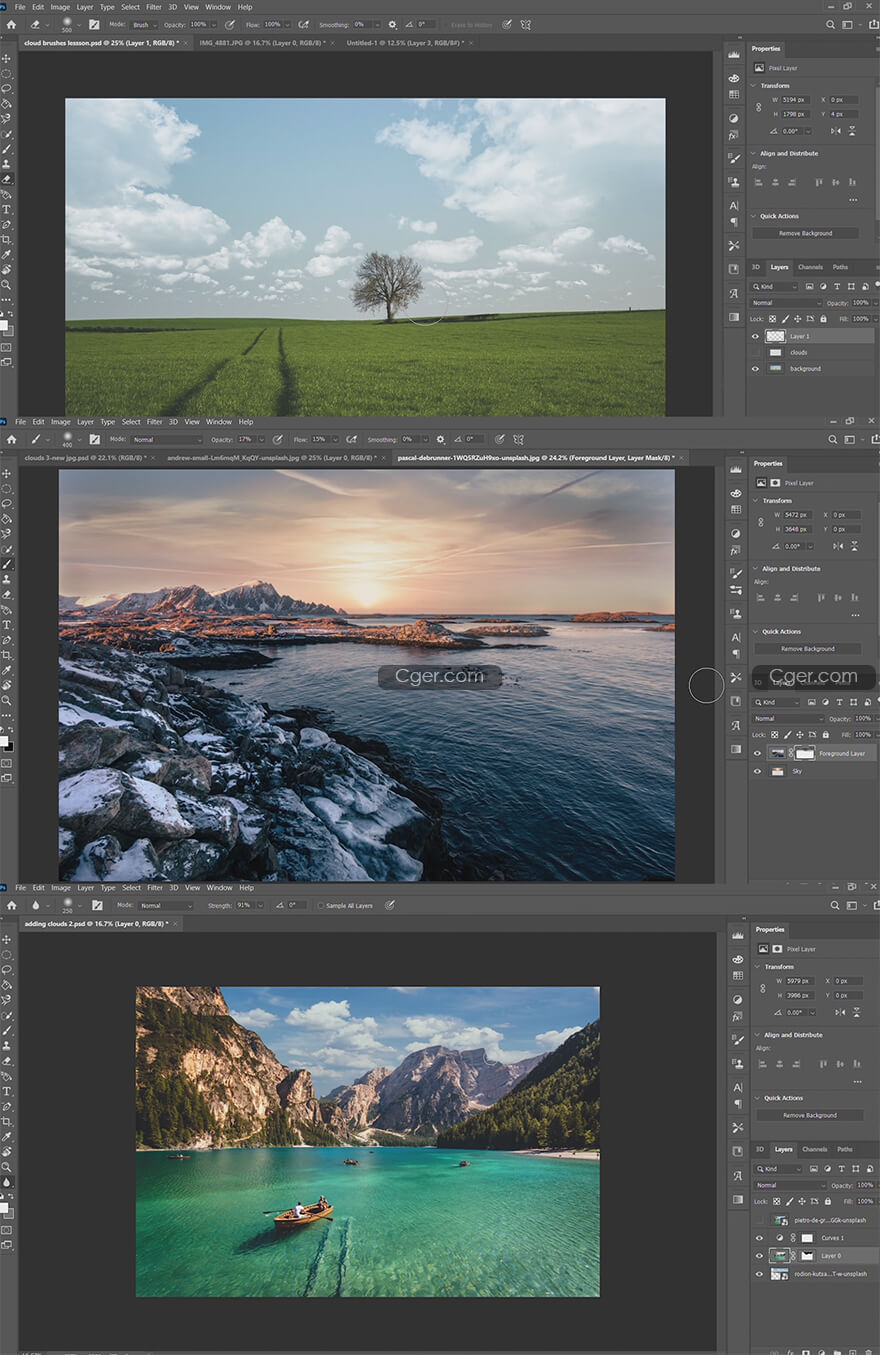Open brush settings gear in top window options bar

tap(392, 24)
